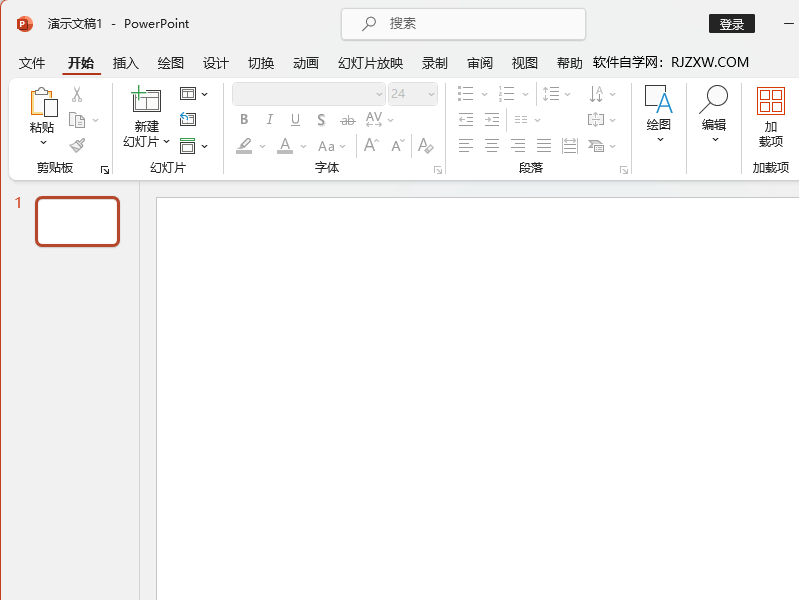Switch to the 动画 tab
This screenshot has width=799, height=600.
(306, 63)
